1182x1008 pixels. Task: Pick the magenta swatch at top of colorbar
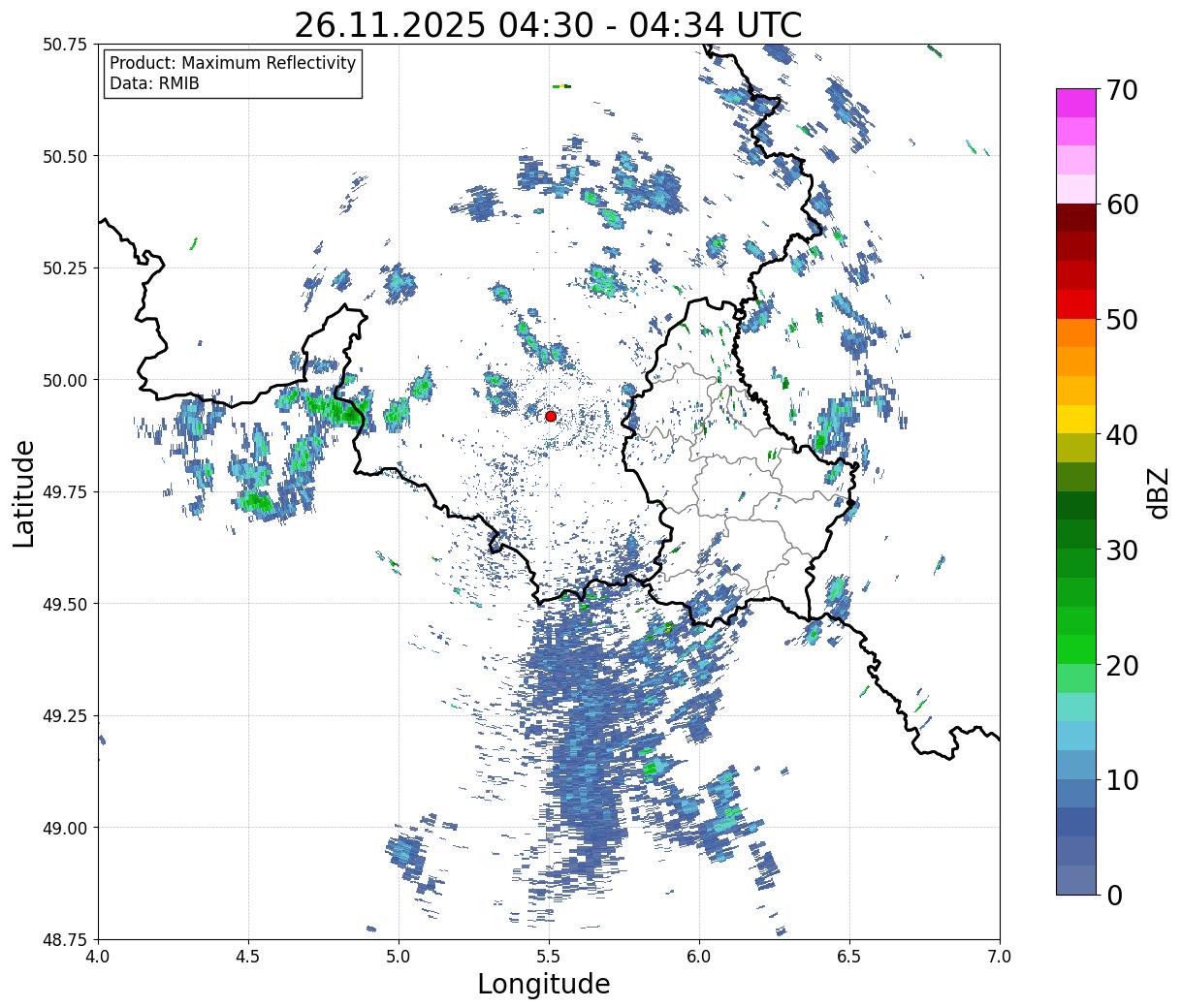pyautogui.click(x=1076, y=103)
